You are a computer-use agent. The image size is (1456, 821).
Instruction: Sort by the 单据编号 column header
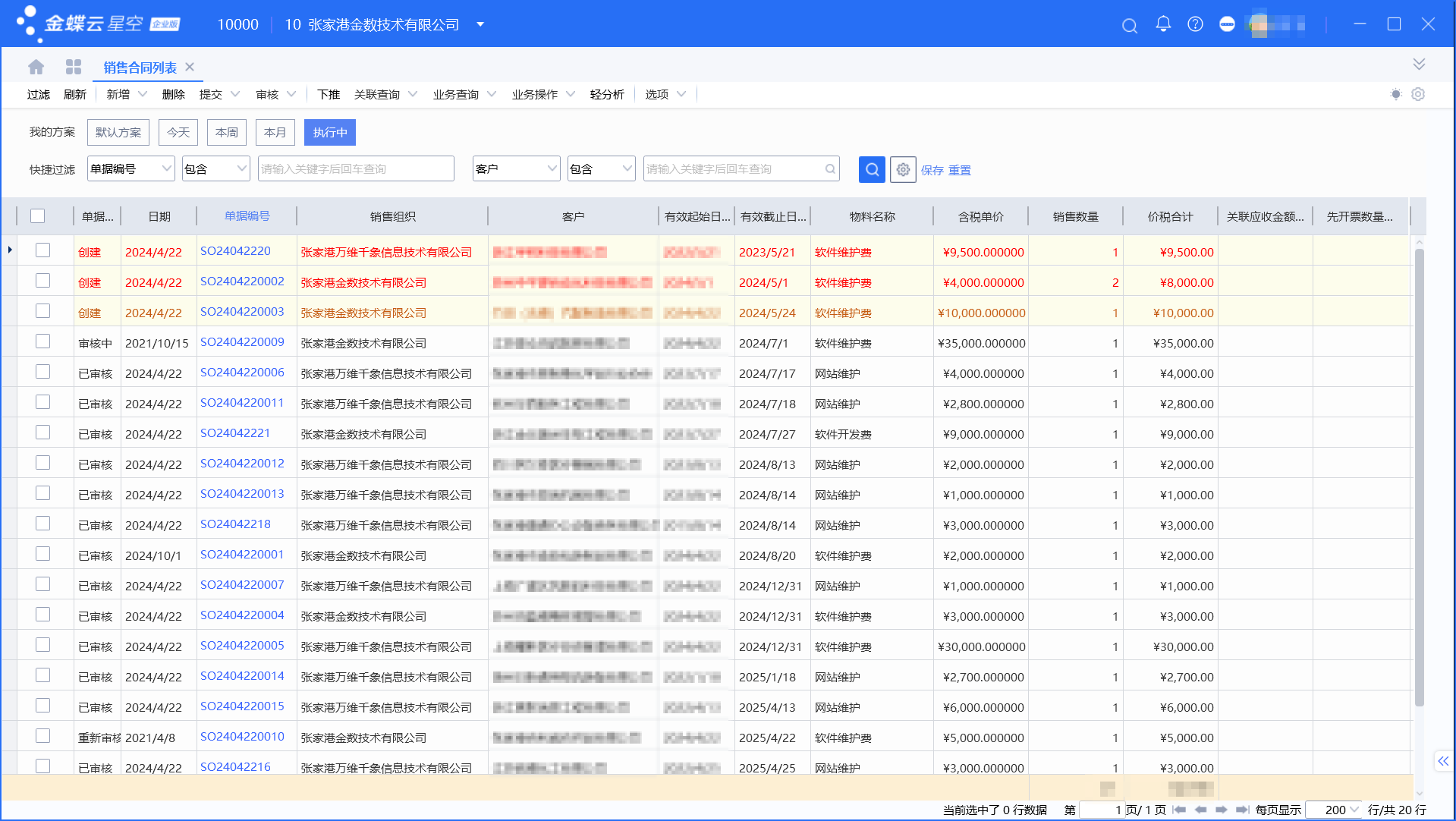pos(247,215)
